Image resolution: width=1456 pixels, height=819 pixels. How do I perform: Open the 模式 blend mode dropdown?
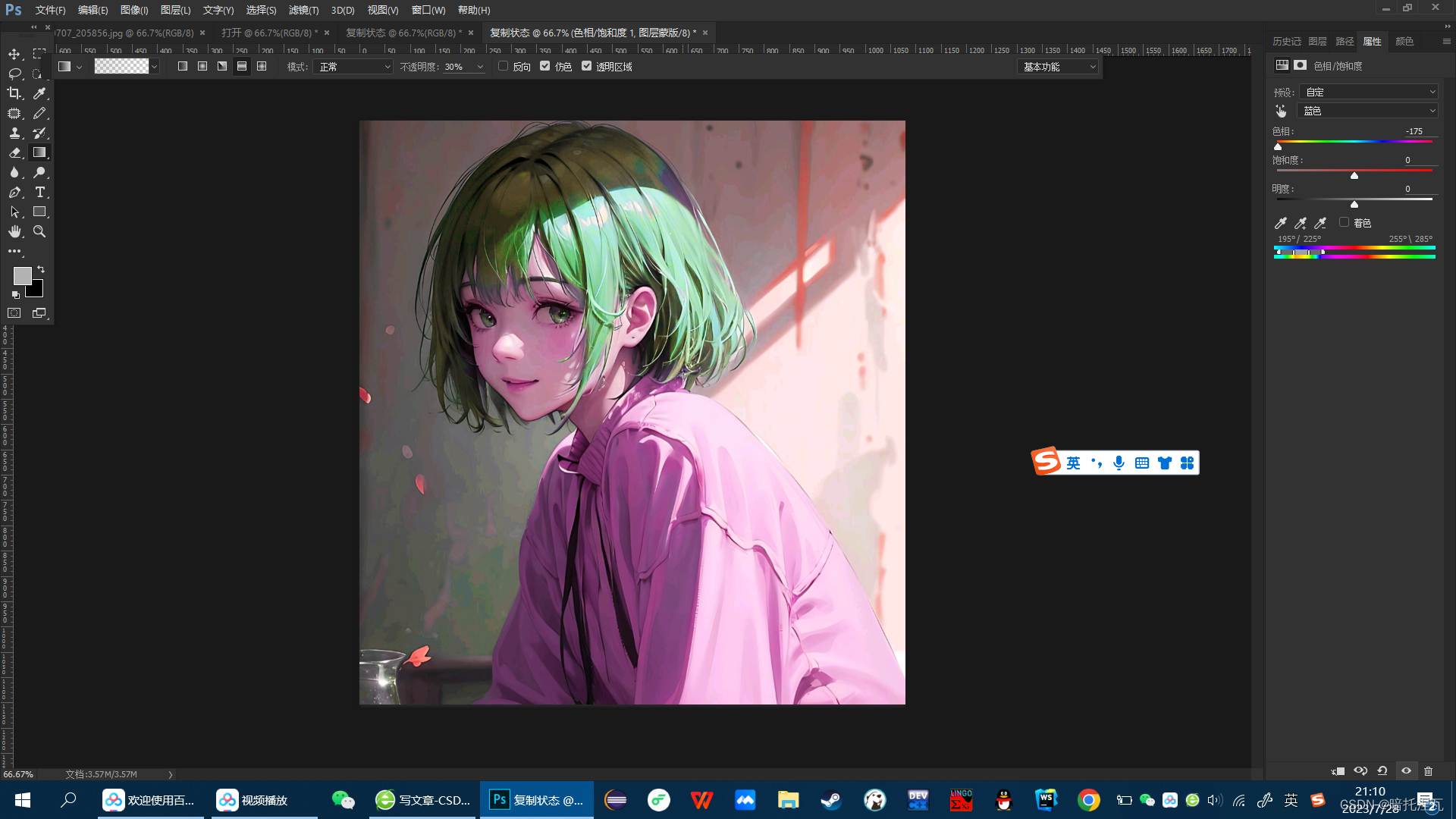(353, 67)
